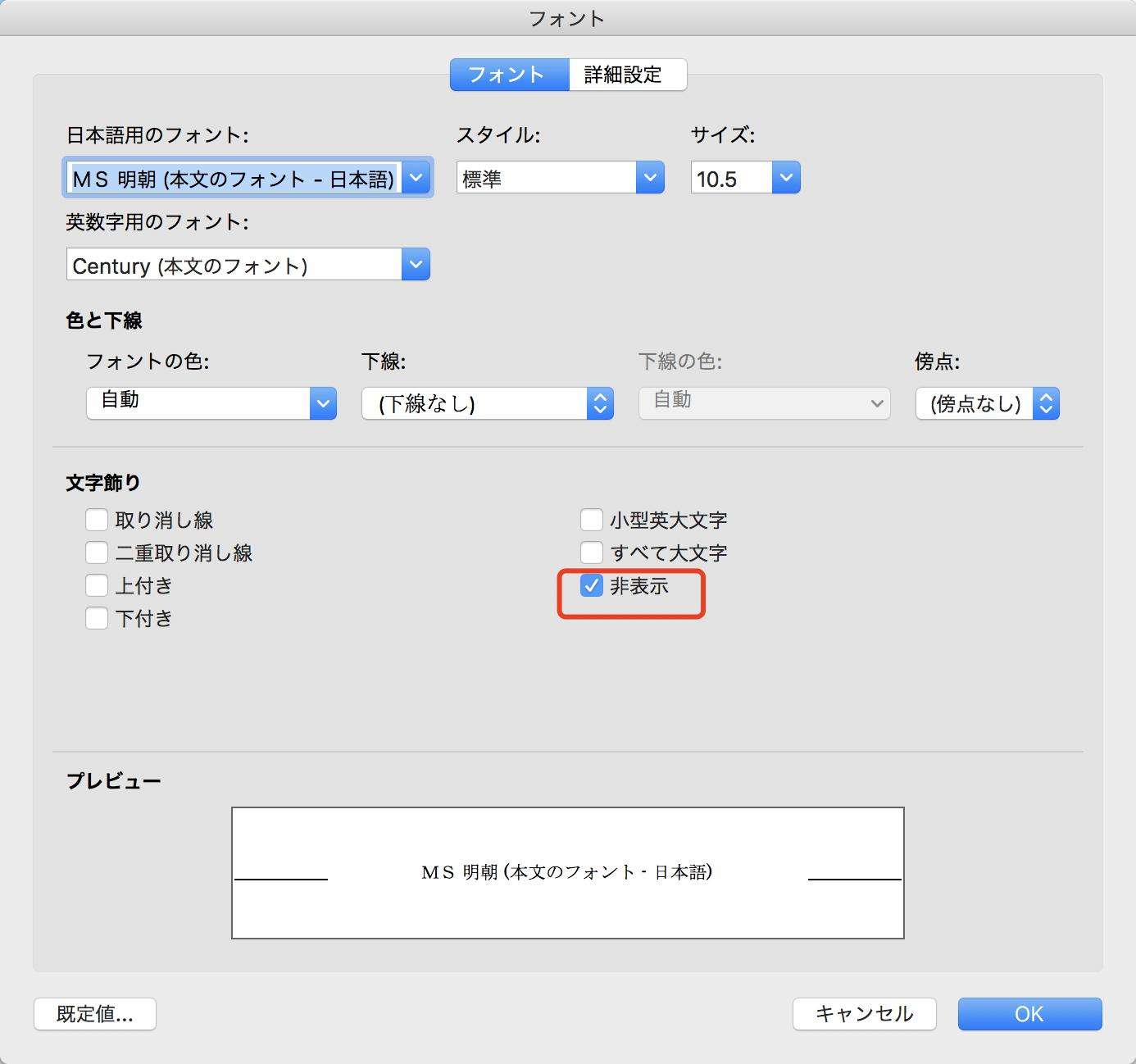Open the 傍点 dropdown
1136x1064 pixels.
(x=1046, y=402)
